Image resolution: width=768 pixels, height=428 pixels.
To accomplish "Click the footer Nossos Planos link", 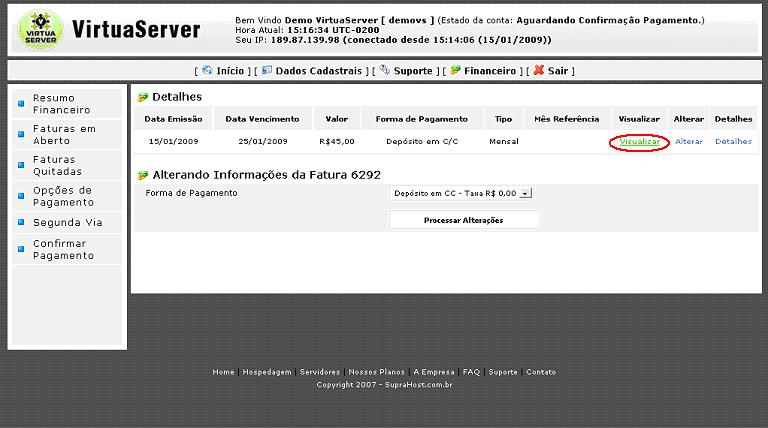I will [x=377, y=372].
